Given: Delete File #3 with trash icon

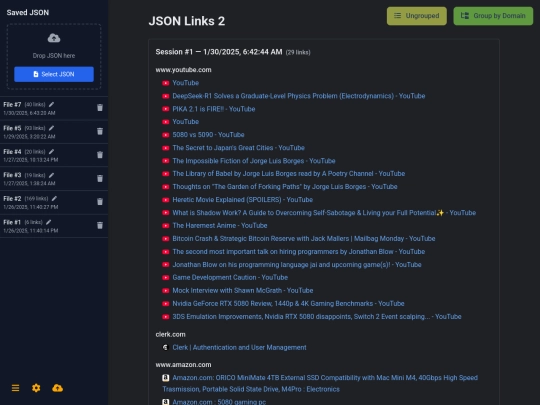Looking at the screenshot, I should coord(100,178).
